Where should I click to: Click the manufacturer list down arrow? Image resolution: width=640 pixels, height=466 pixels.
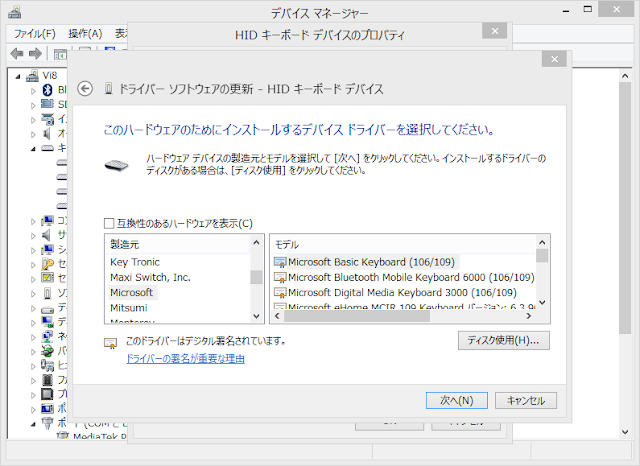256,316
